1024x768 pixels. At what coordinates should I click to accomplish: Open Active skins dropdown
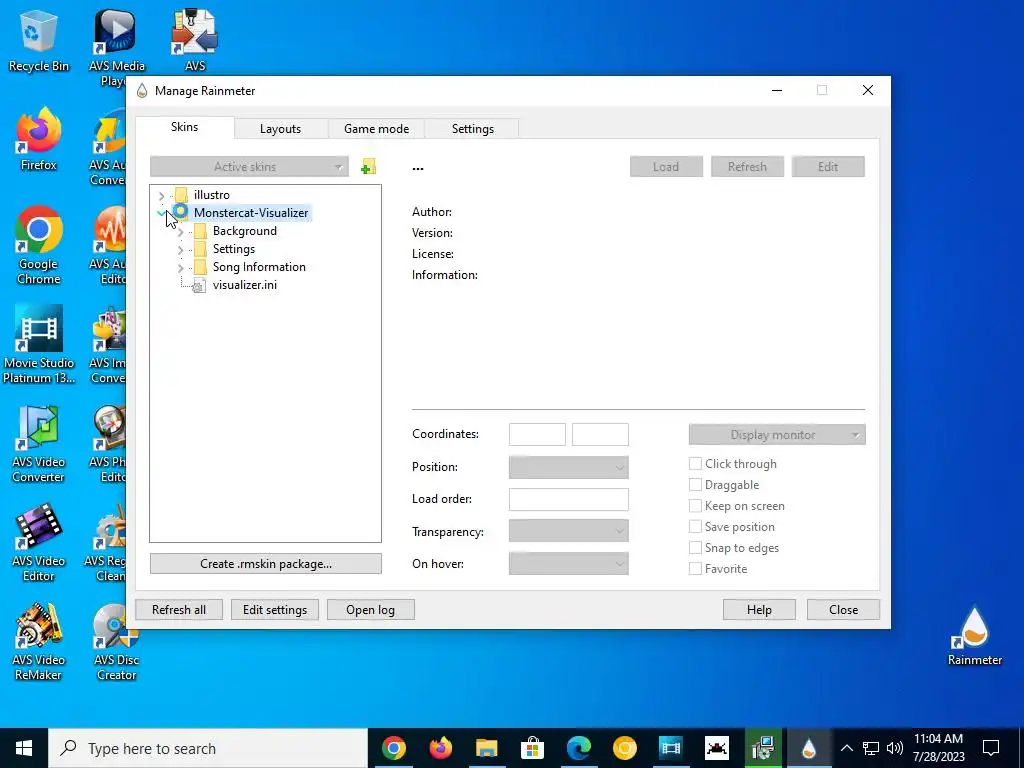pyautogui.click(x=249, y=167)
